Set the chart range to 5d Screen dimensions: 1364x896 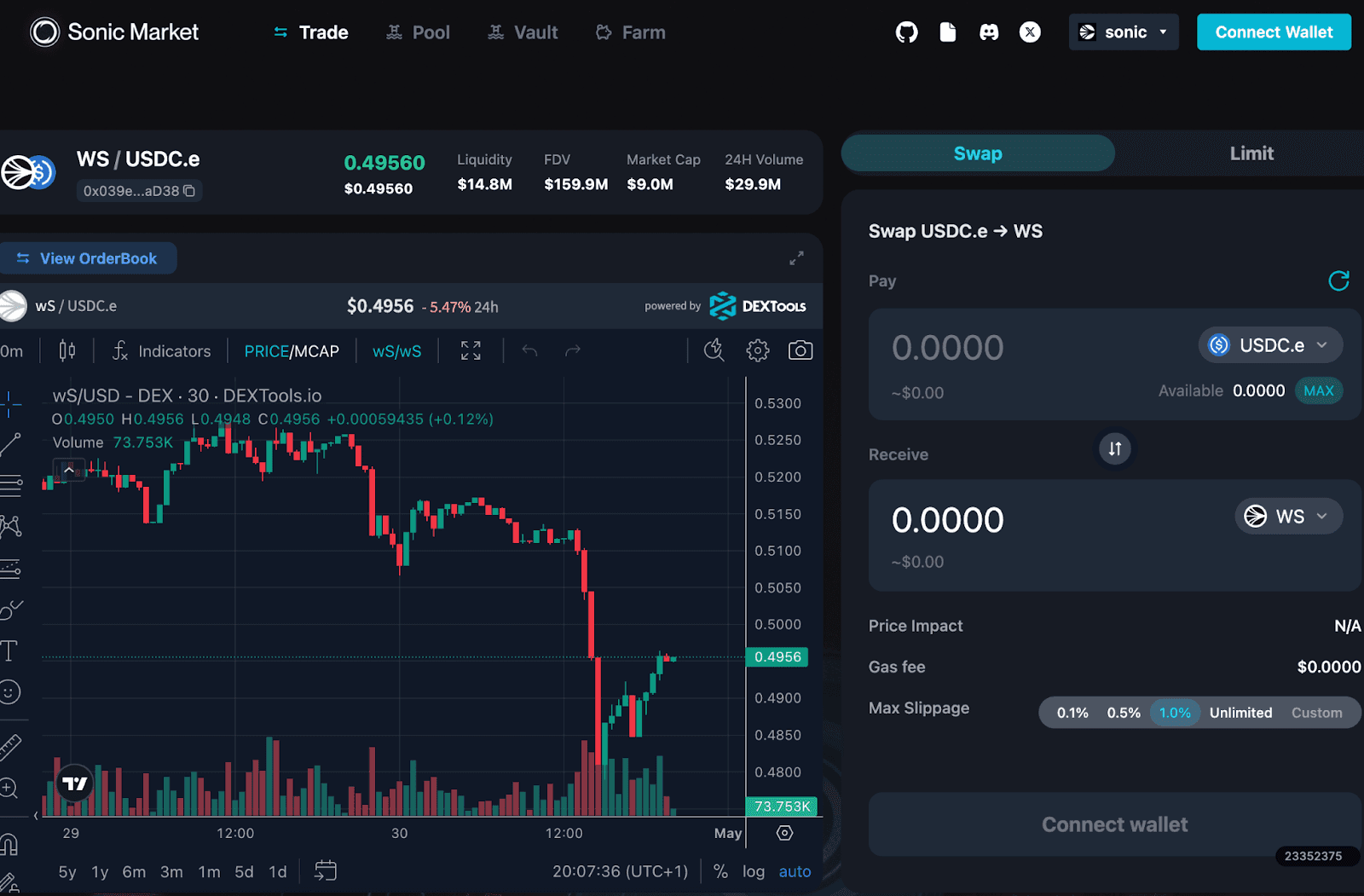[244, 871]
